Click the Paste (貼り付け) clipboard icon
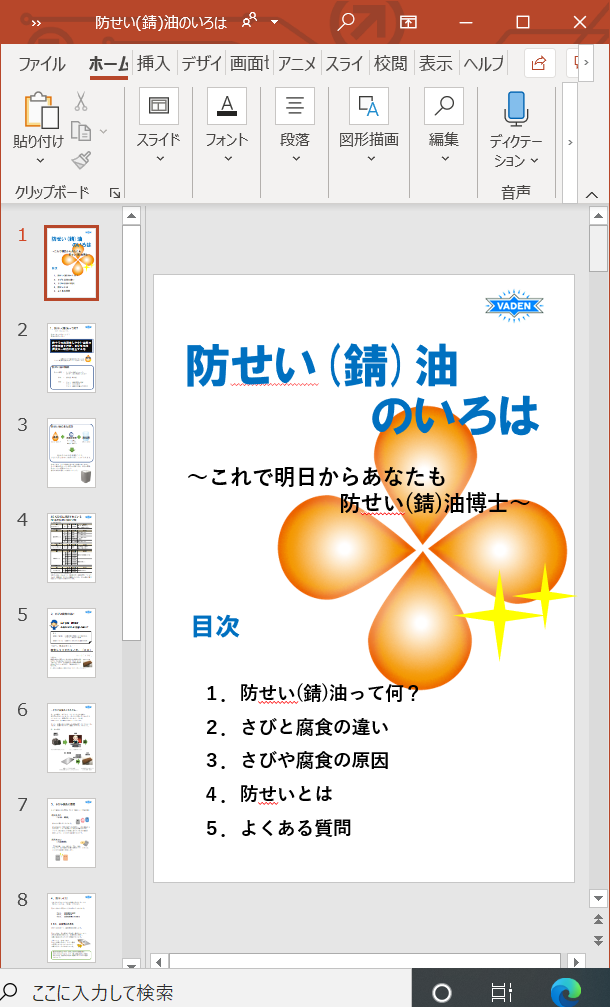 37,109
